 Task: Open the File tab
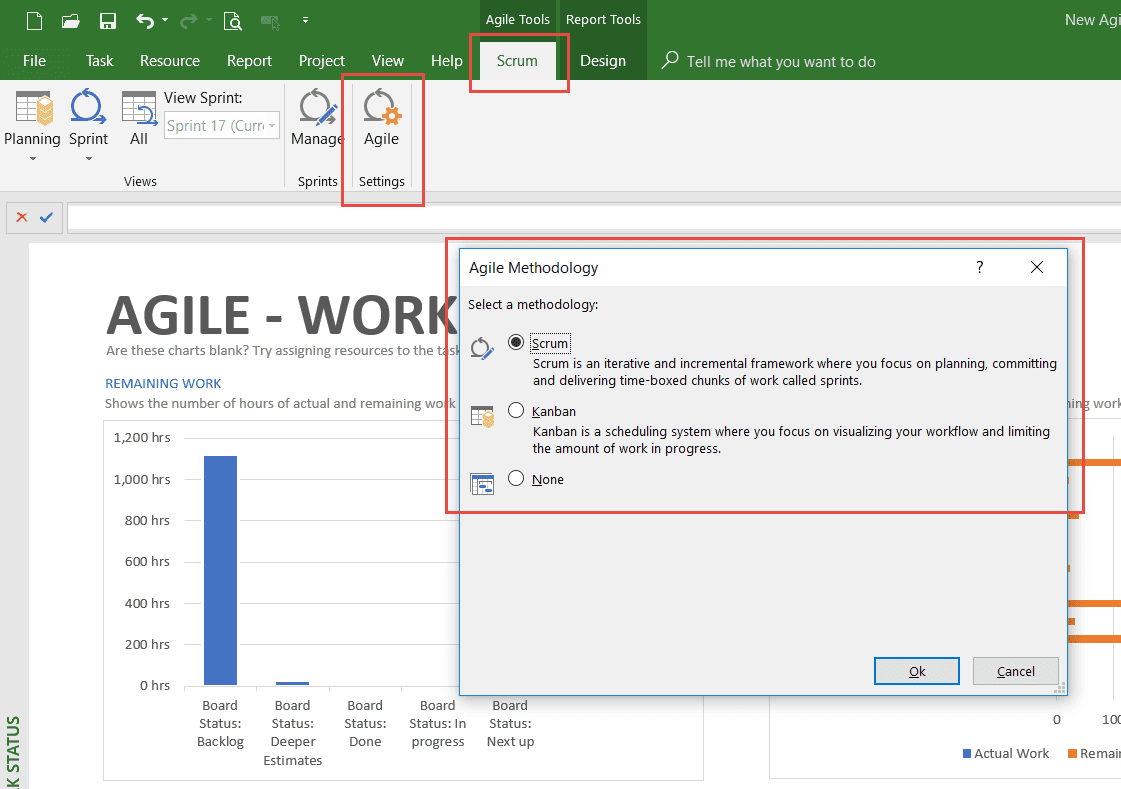pyautogui.click(x=34, y=61)
